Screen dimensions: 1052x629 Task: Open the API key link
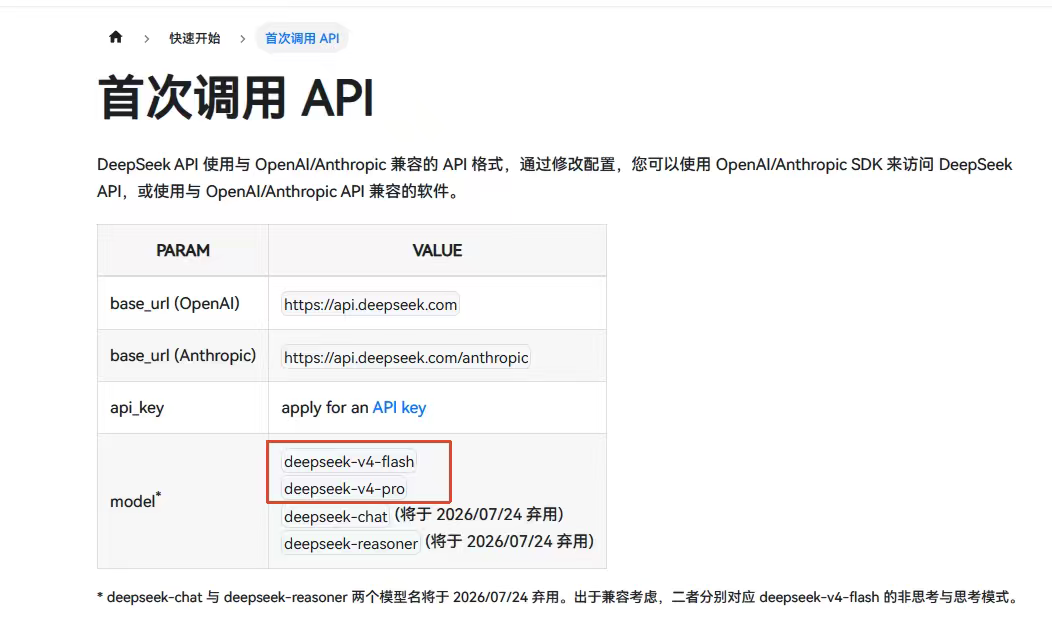pyautogui.click(x=399, y=408)
